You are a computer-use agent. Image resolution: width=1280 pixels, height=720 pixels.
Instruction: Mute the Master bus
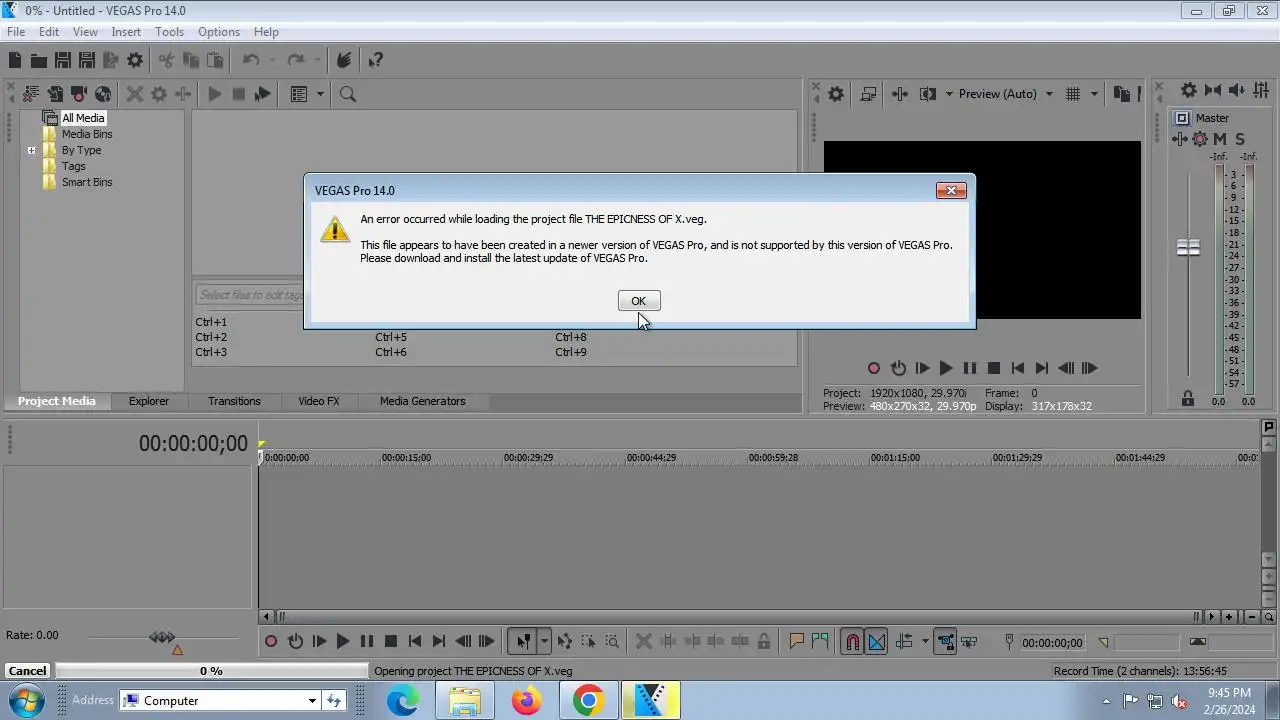pos(1219,139)
